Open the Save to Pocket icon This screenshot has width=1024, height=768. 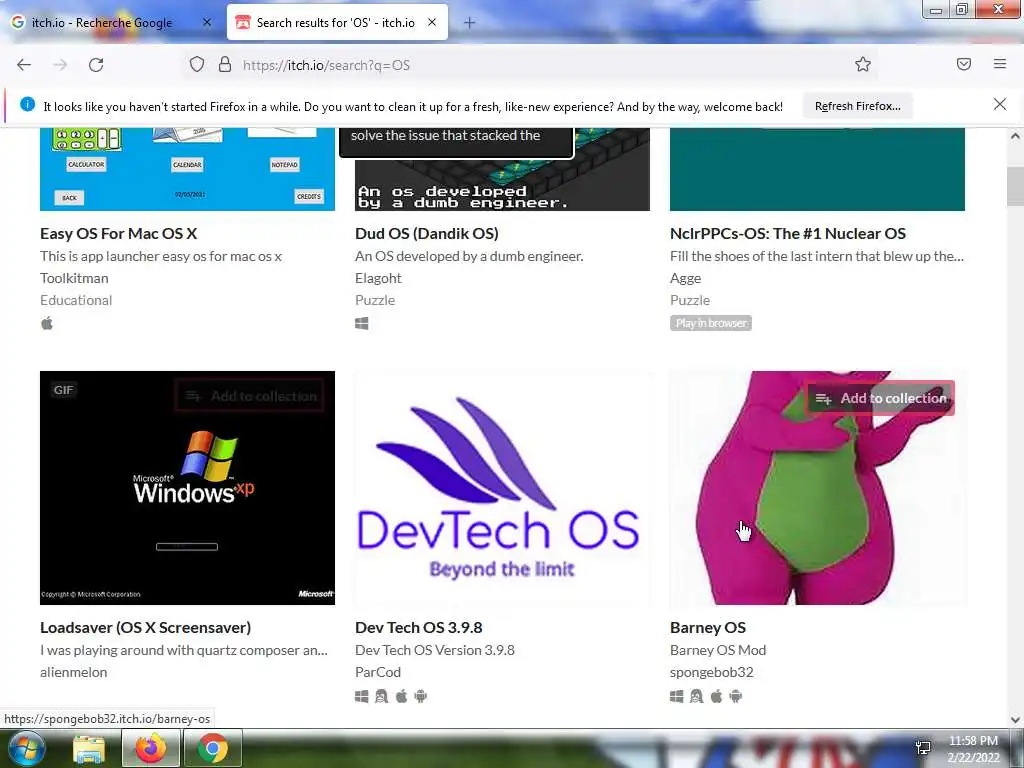pyautogui.click(x=964, y=64)
